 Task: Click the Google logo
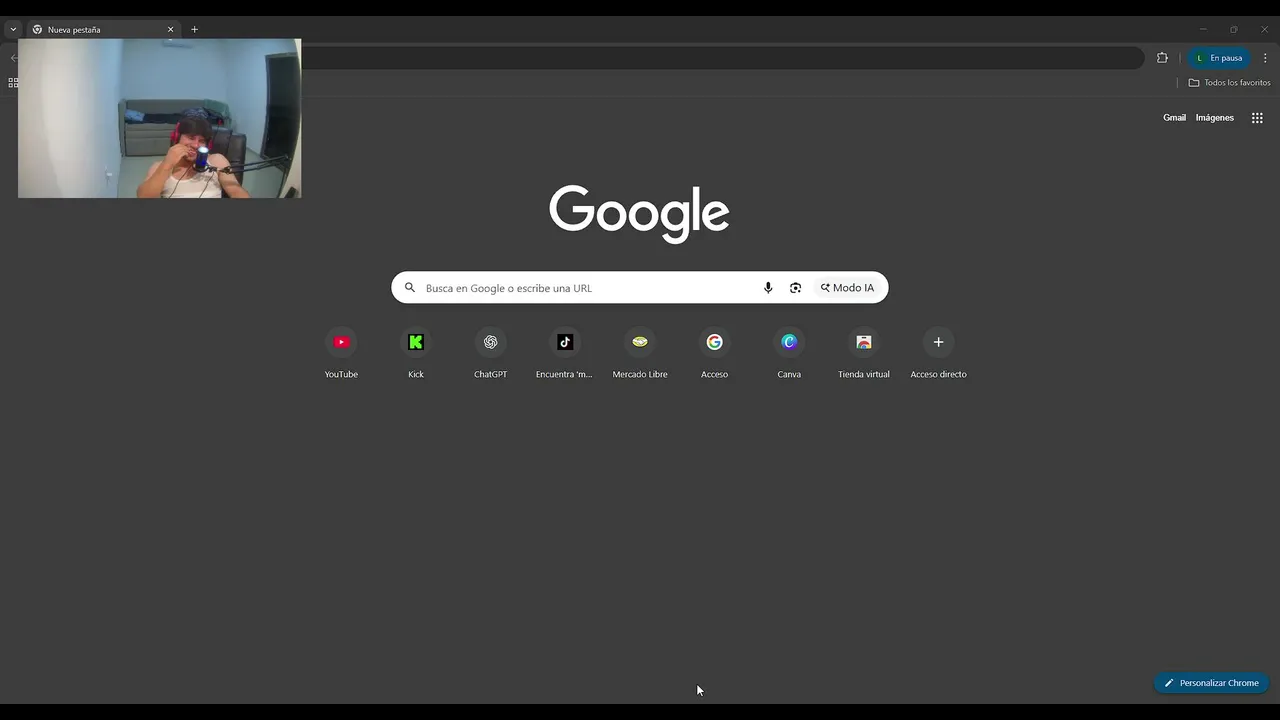[639, 213]
